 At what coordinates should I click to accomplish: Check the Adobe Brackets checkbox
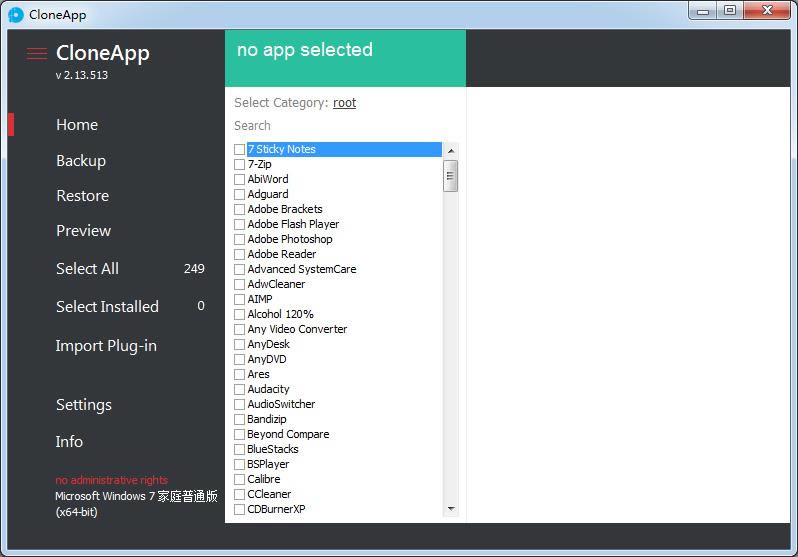pyautogui.click(x=239, y=209)
